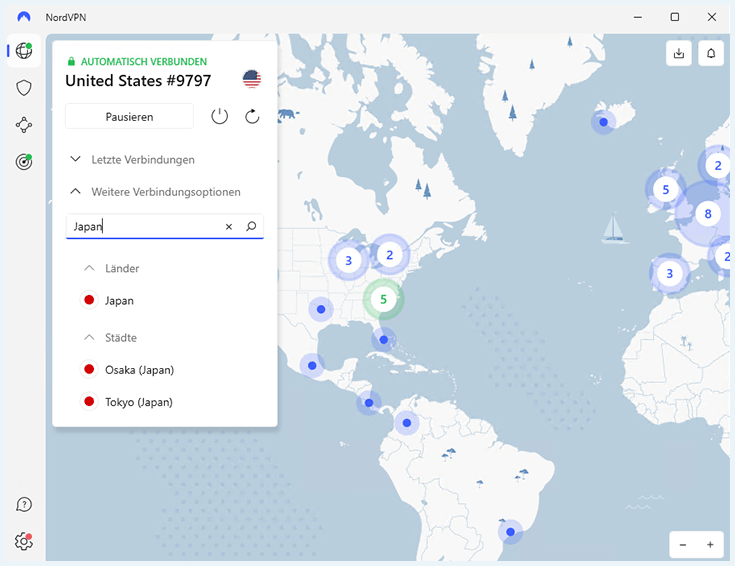
Task: Open notifications bell icon
Action: pyautogui.click(x=711, y=53)
